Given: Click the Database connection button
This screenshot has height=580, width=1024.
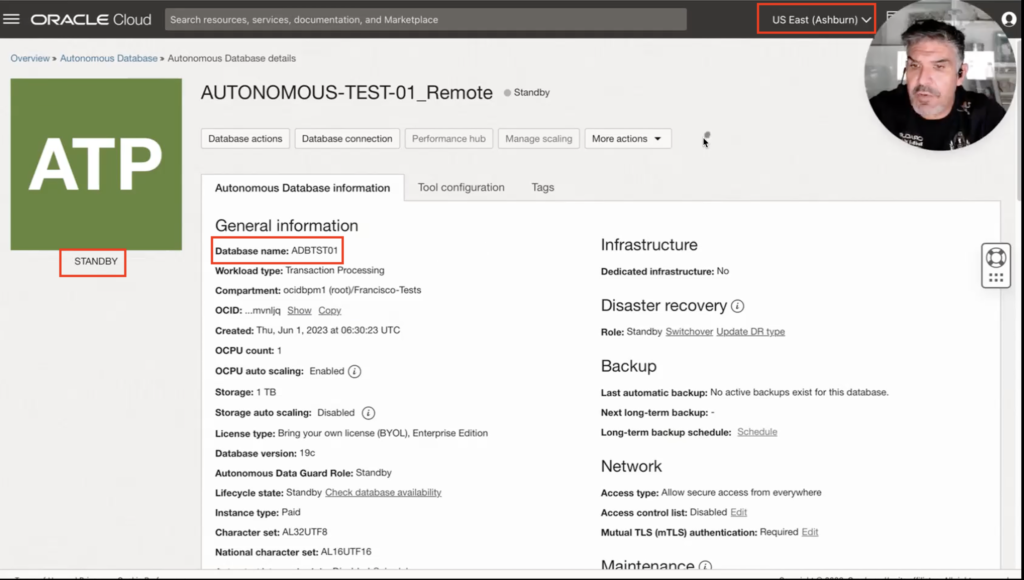Looking at the screenshot, I should [x=347, y=139].
